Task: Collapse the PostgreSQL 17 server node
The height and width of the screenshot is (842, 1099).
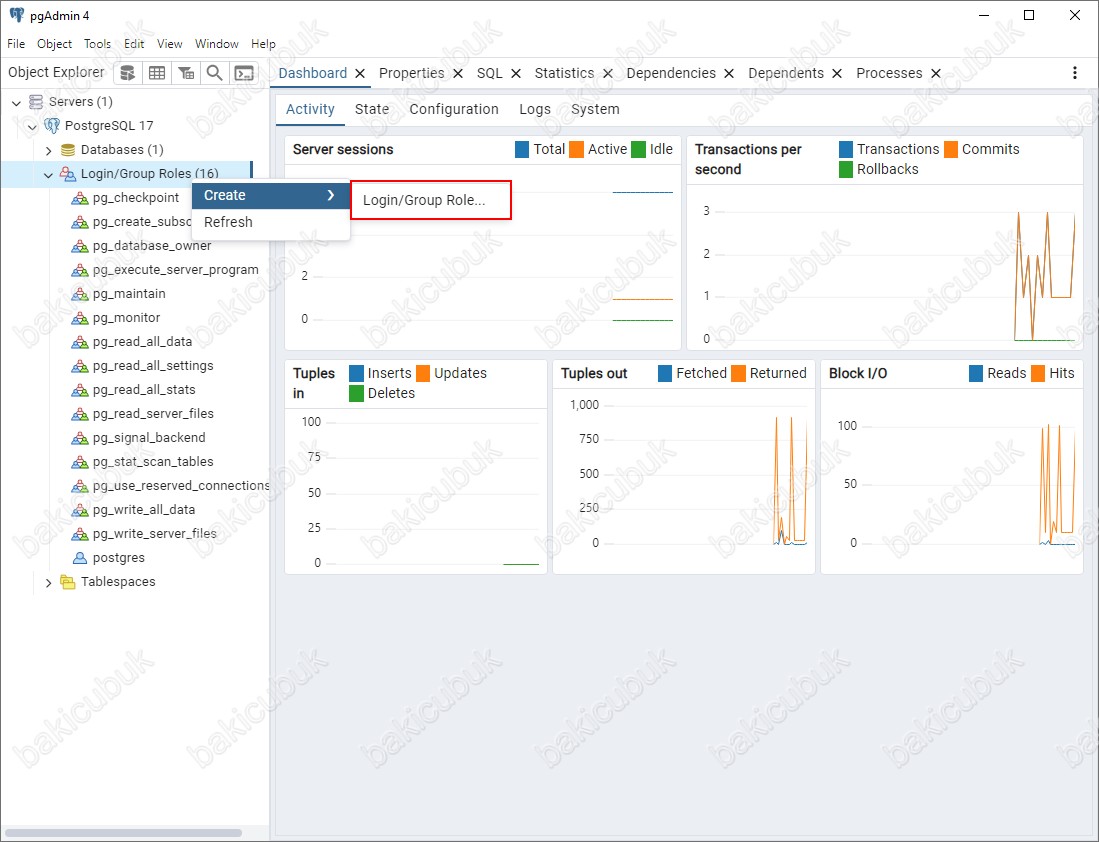Action: point(32,126)
